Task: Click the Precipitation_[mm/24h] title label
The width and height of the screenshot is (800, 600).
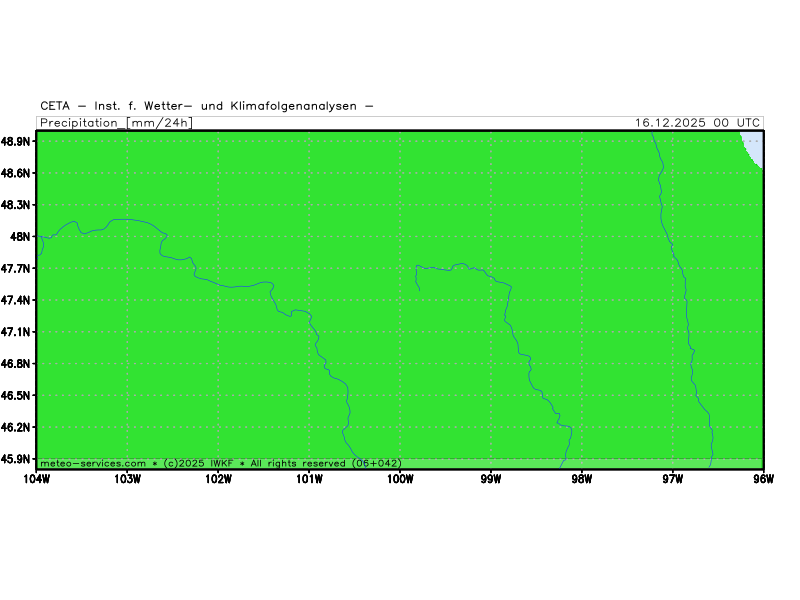Action: coord(116,123)
